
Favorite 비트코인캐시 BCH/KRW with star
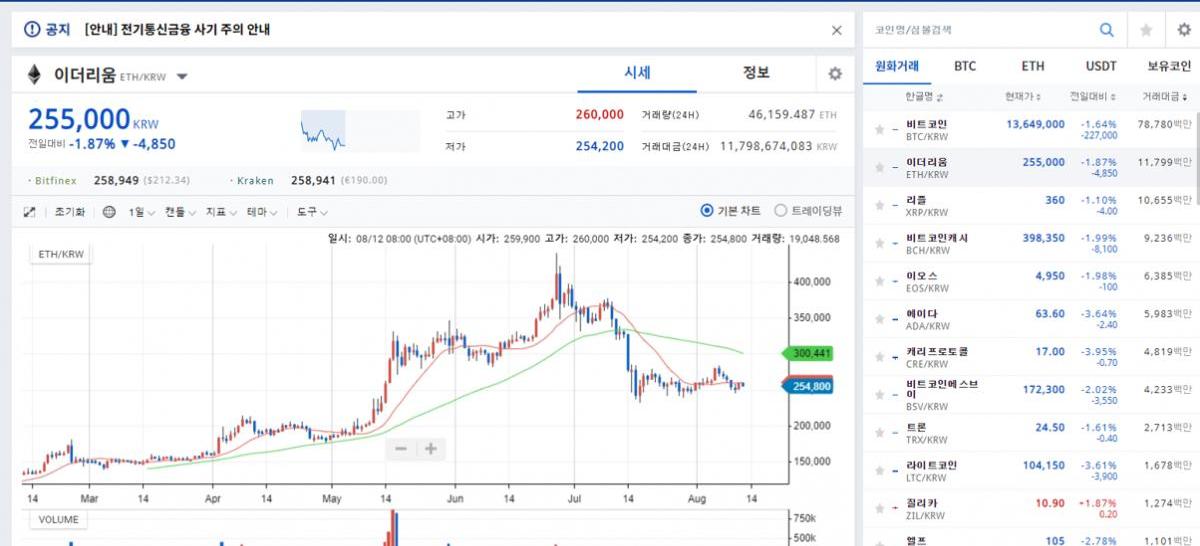pos(879,243)
